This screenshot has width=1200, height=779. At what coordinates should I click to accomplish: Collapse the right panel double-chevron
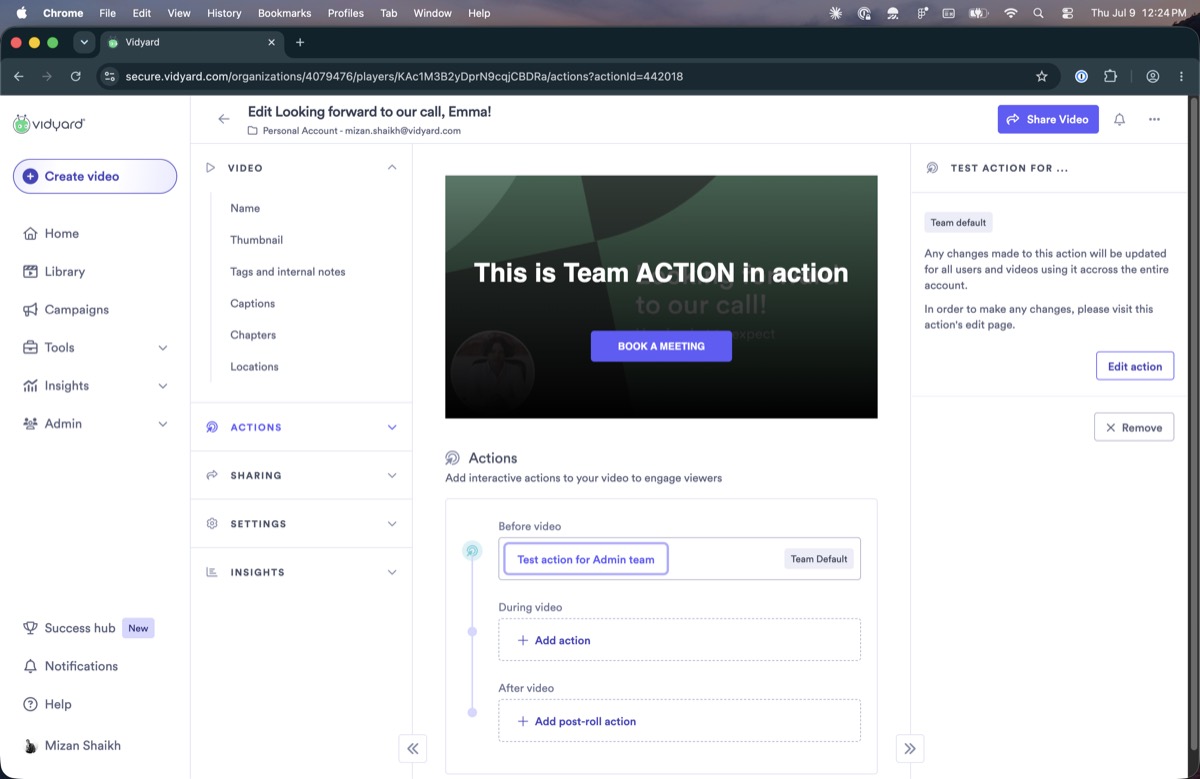tap(909, 748)
